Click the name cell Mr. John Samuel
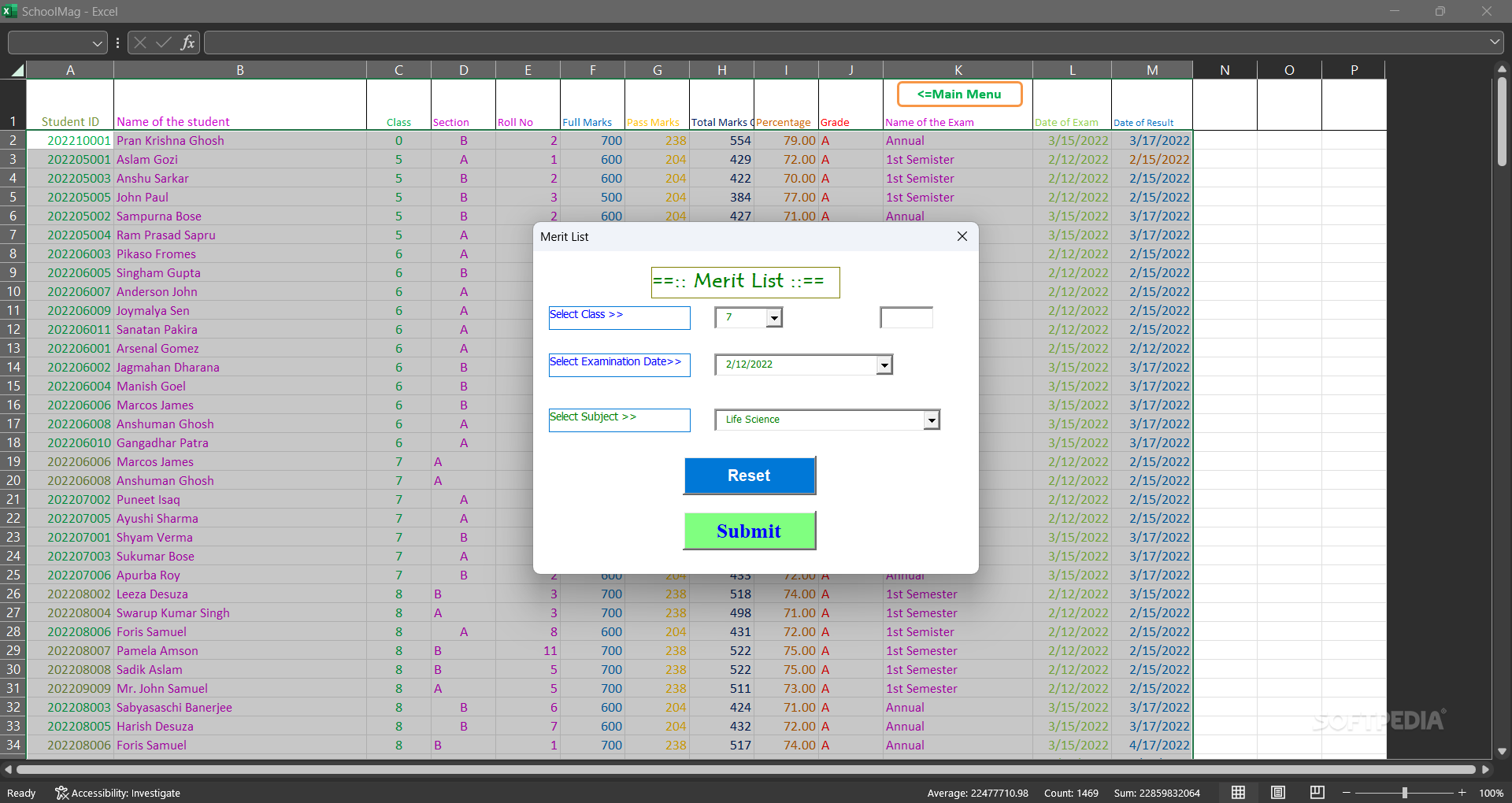Viewport: 1512px width, 803px height. (240, 688)
